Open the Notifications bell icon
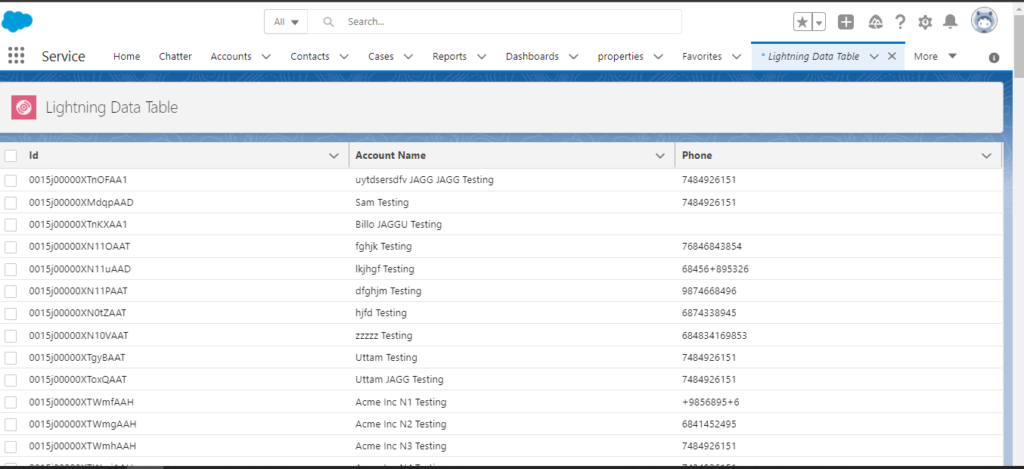The image size is (1024, 469). [x=950, y=22]
